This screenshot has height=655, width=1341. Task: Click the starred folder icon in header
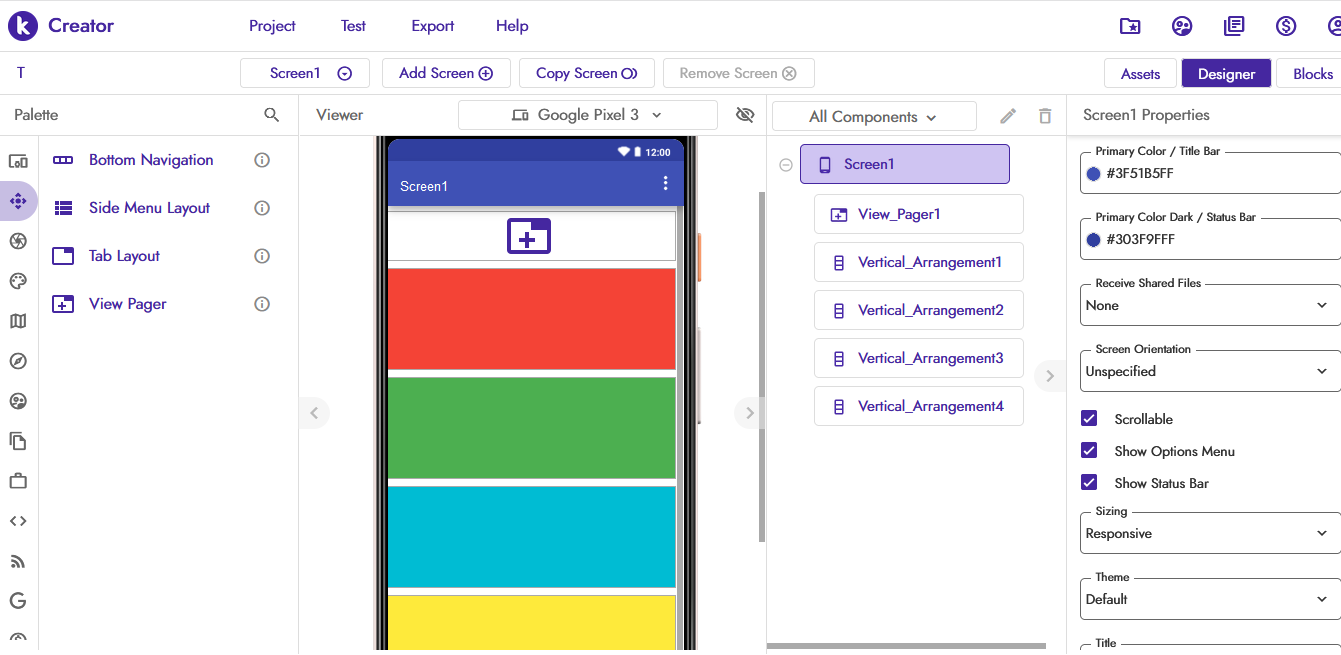[1130, 26]
